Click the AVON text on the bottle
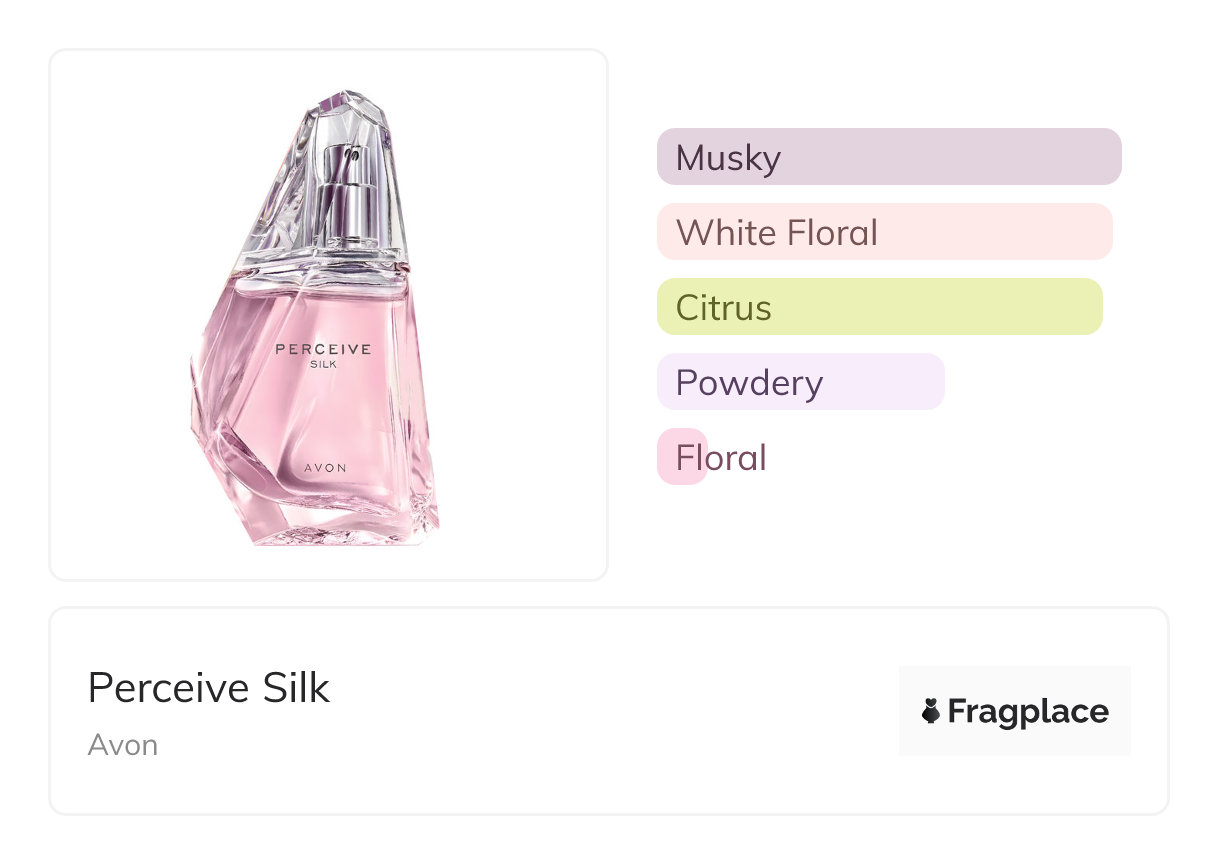Screen dimensions: 1218x864 (322, 467)
